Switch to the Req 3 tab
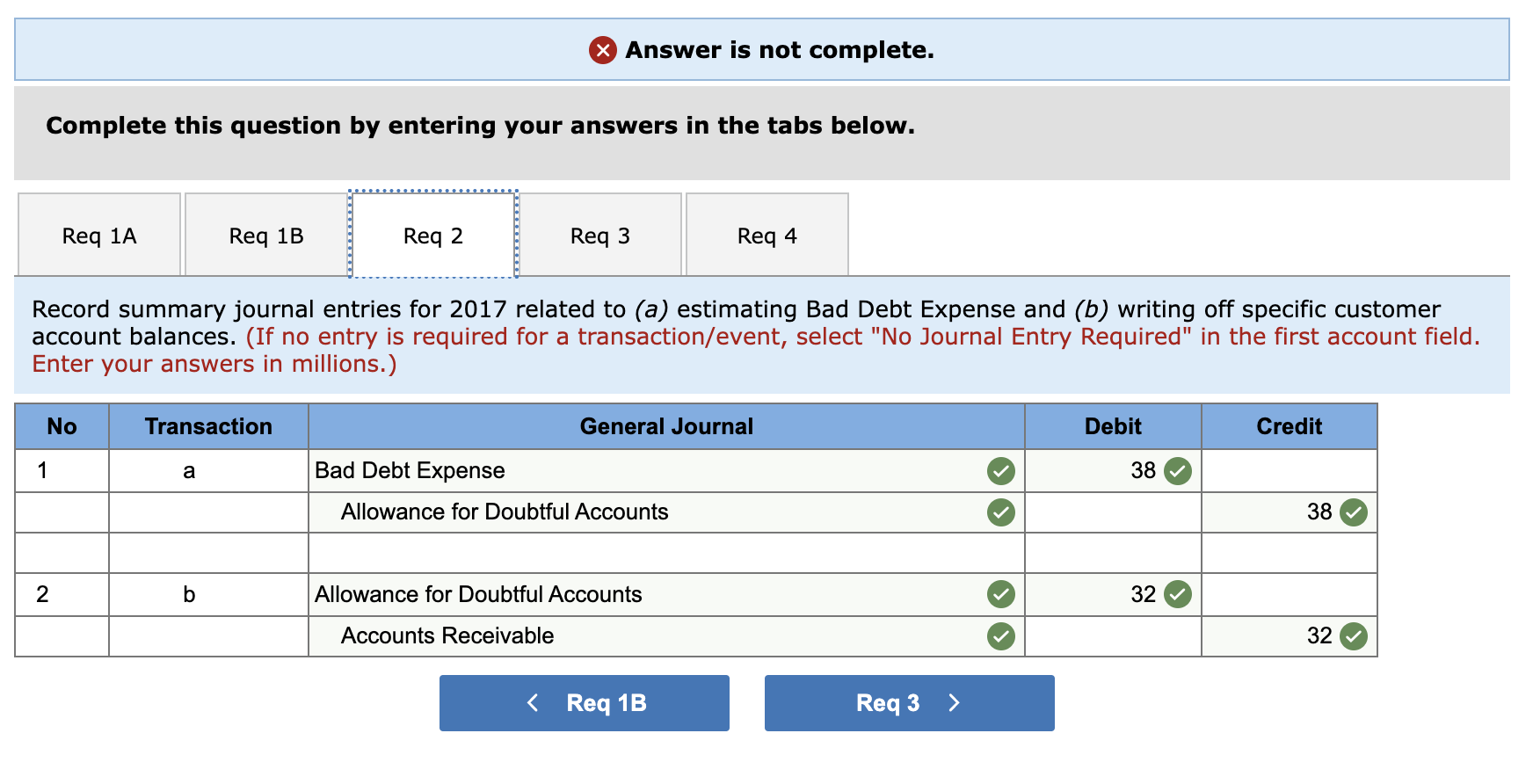1533x784 pixels. click(600, 235)
